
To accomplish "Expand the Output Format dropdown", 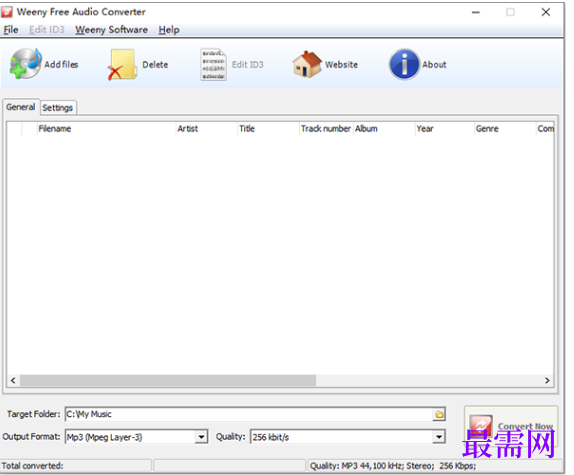I will tap(201, 437).
